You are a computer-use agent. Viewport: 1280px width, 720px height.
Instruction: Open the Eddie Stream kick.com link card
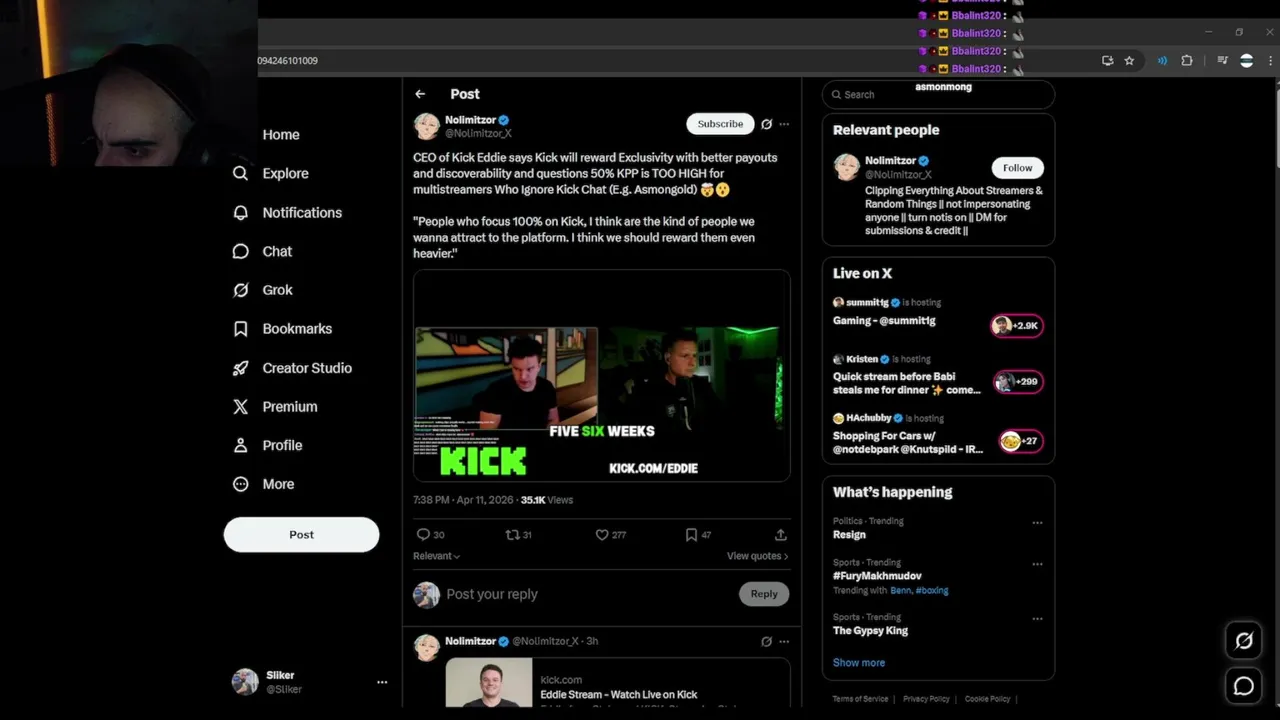[x=618, y=683]
